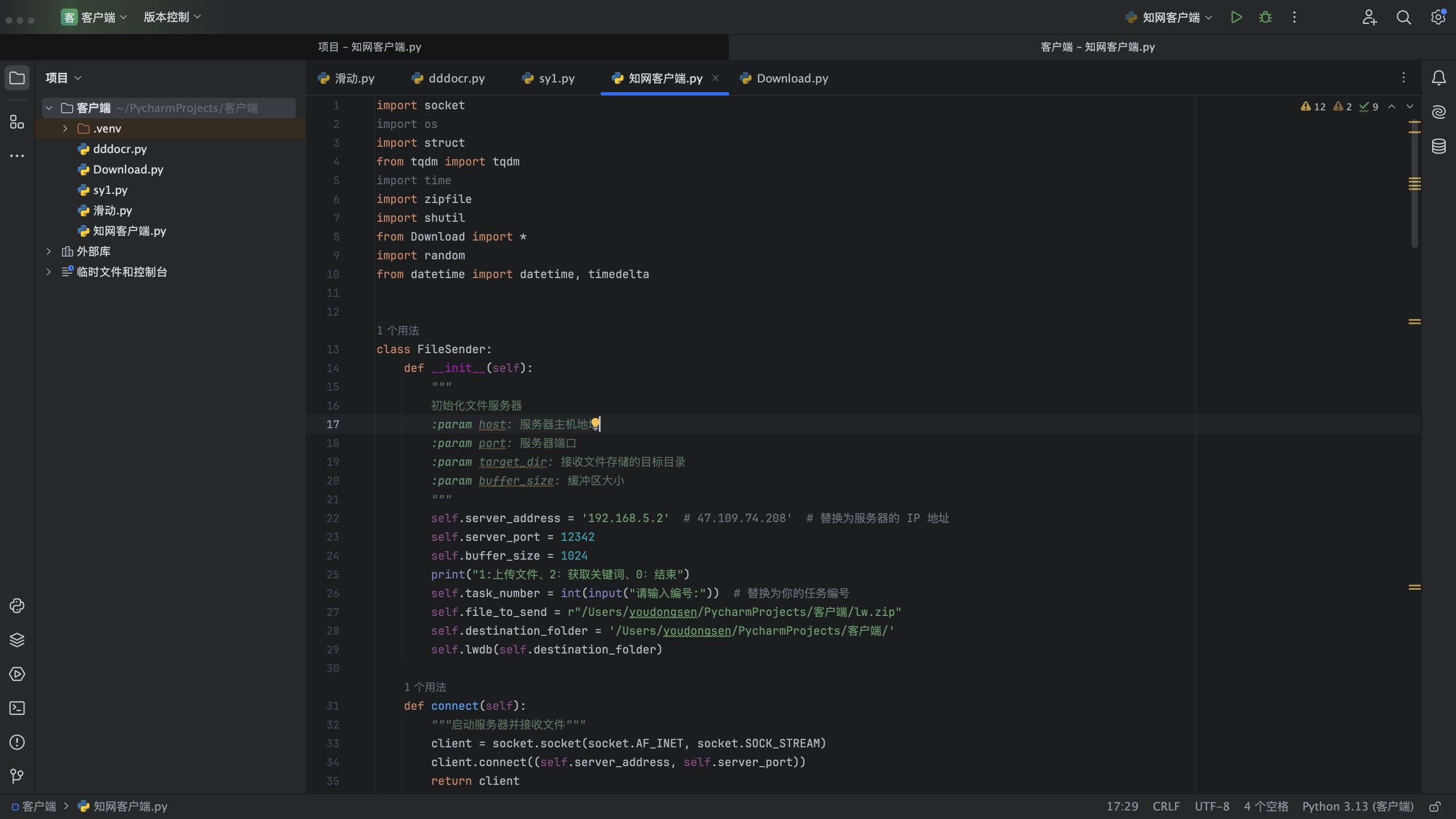This screenshot has width=1456, height=819.
Task: Open the Python Console tool window
Action: pos(17,606)
